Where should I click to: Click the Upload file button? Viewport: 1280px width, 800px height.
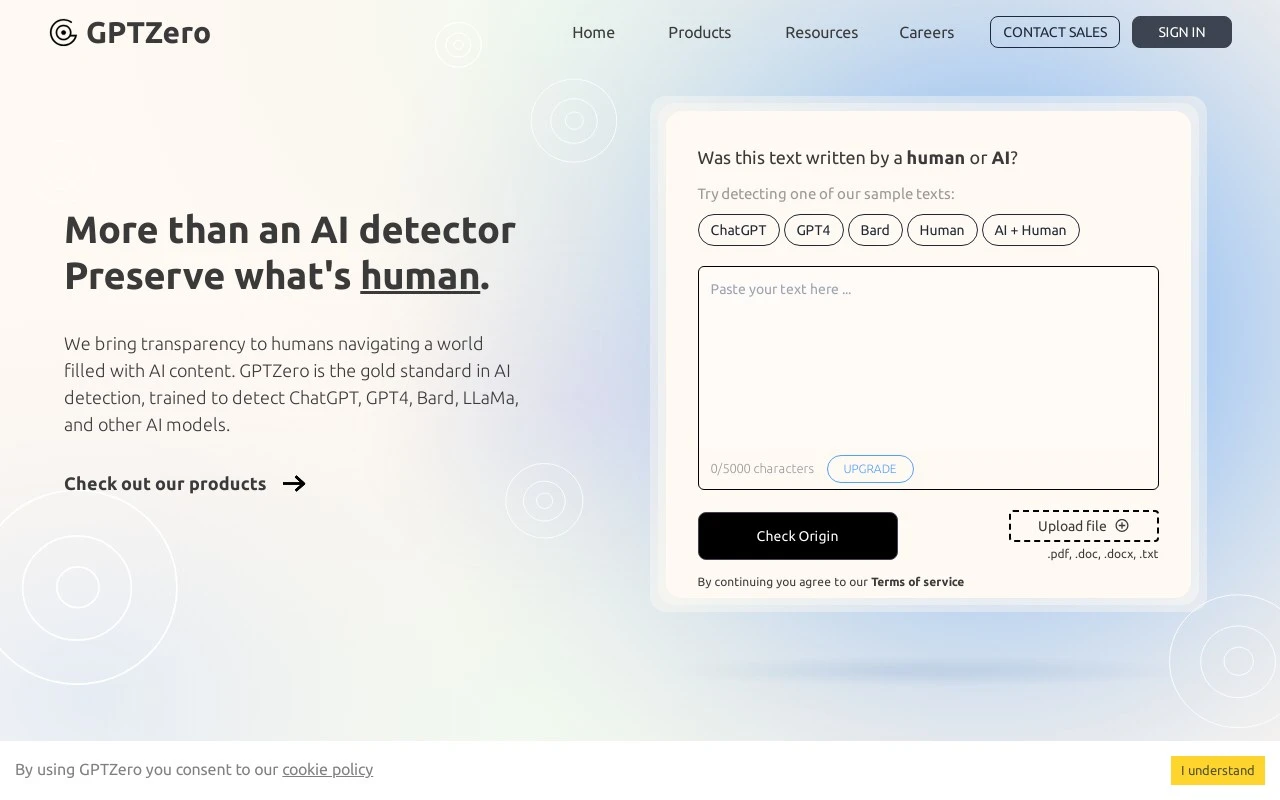tap(1084, 526)
